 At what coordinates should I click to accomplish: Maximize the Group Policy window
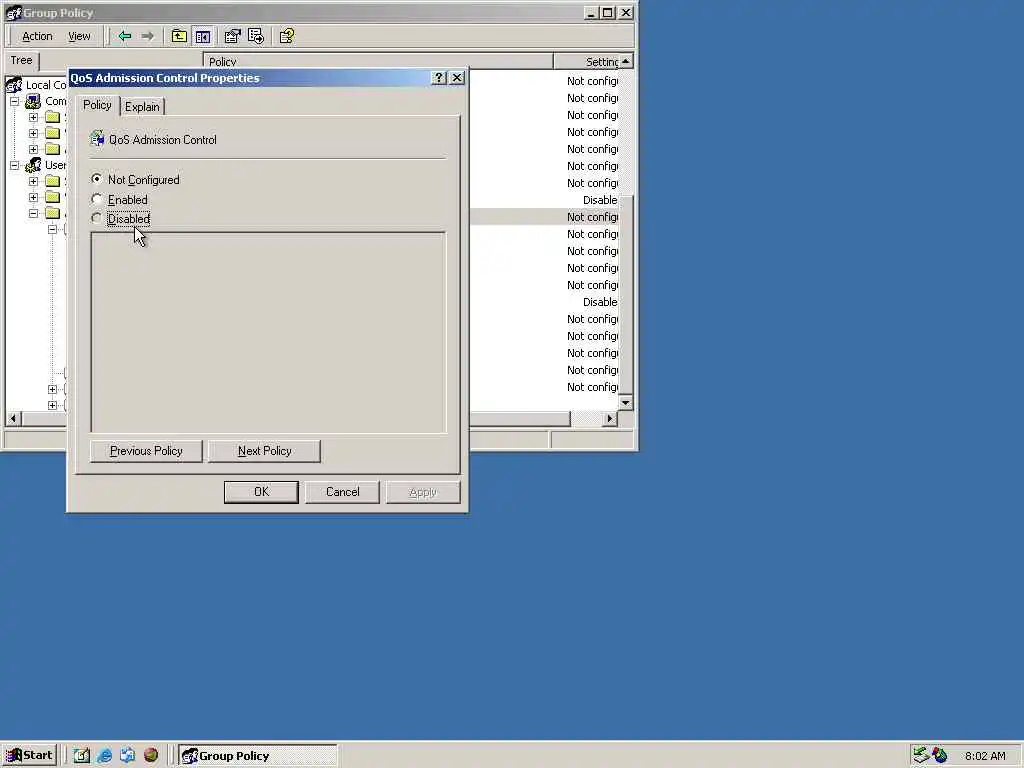point(607,12)
